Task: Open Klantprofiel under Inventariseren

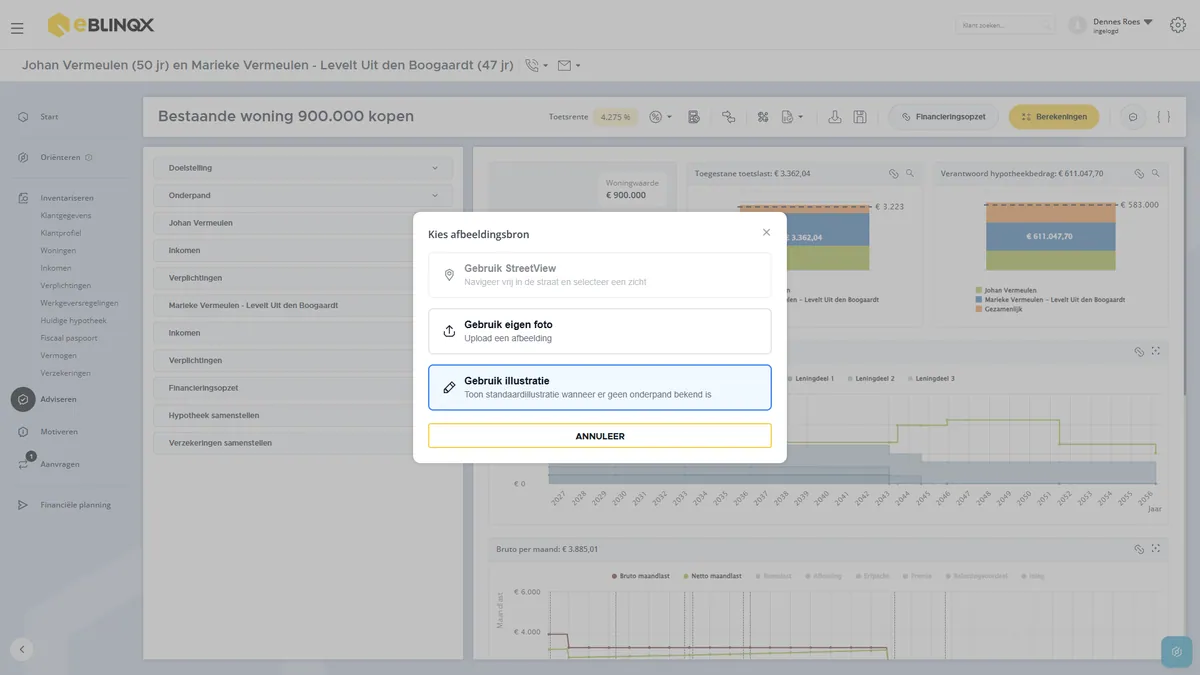Action: [62, 233]
